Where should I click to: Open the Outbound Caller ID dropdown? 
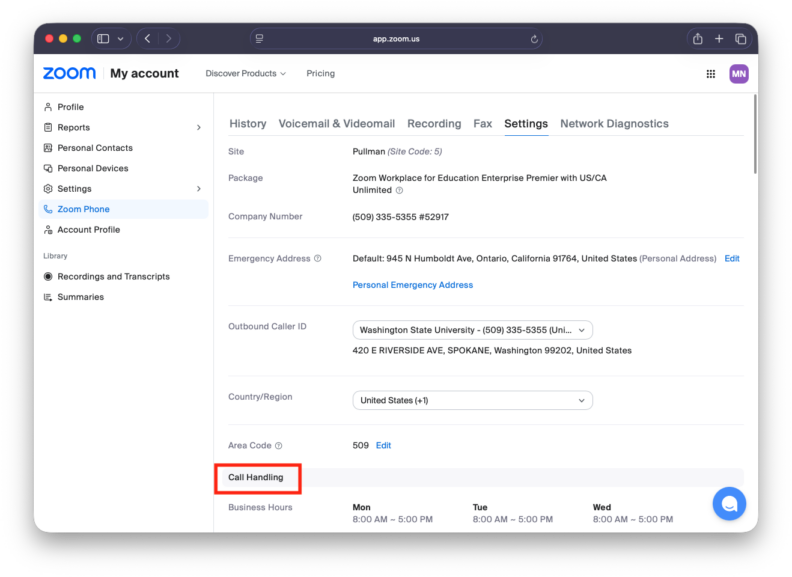pyautogui.click(x=472, y=330)
